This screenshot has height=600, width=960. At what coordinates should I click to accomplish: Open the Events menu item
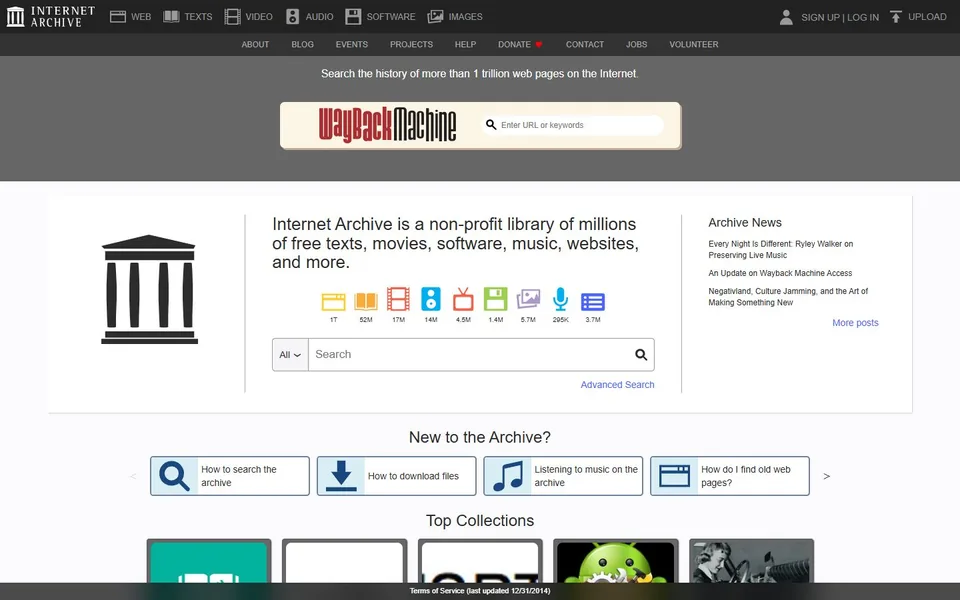(x=351, y=45)
